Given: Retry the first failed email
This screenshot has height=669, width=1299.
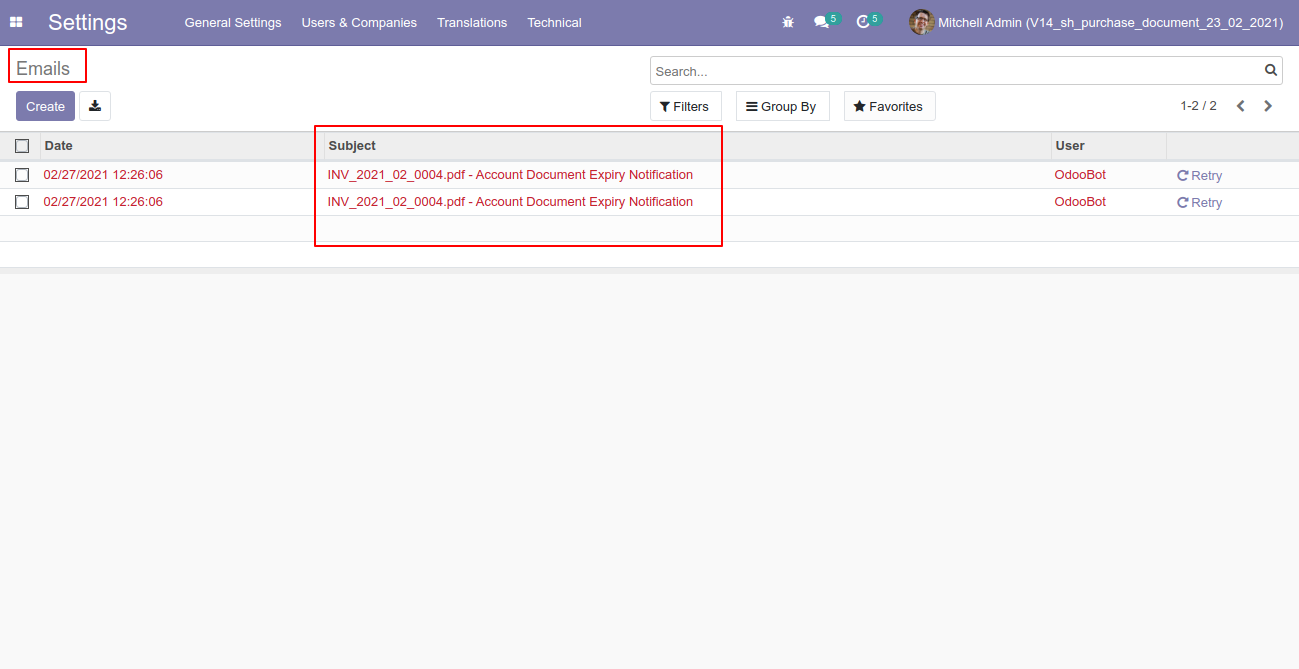Looking at the screenshot, I should [x=1199, y=175].
